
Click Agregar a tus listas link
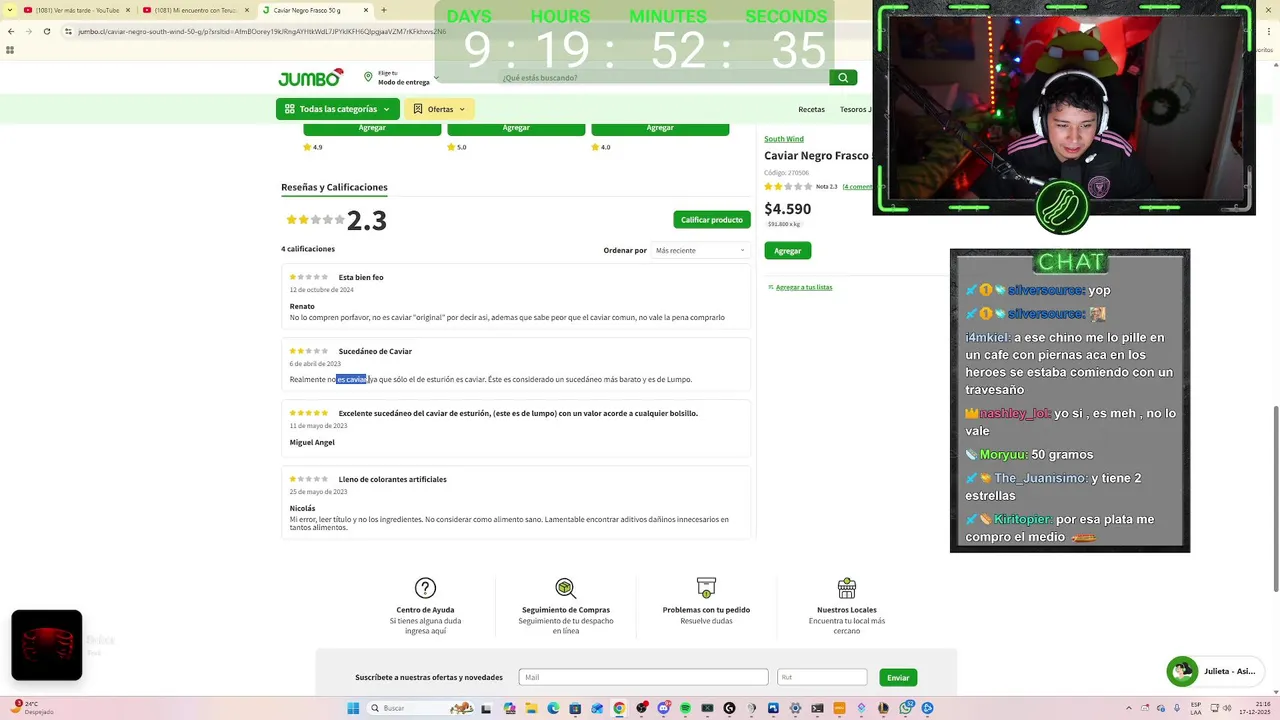click(x=804, y=287)
